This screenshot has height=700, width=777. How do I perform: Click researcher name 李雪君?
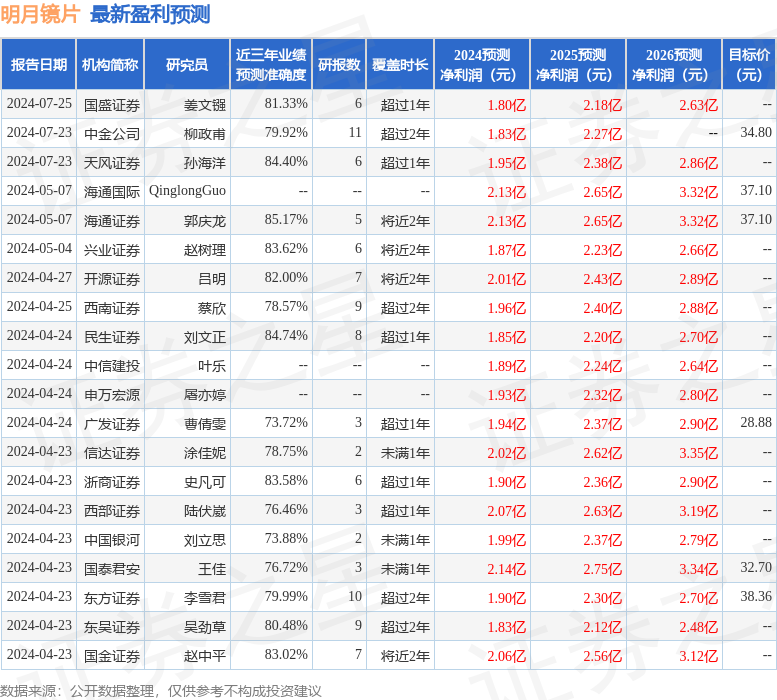(205, 597)
